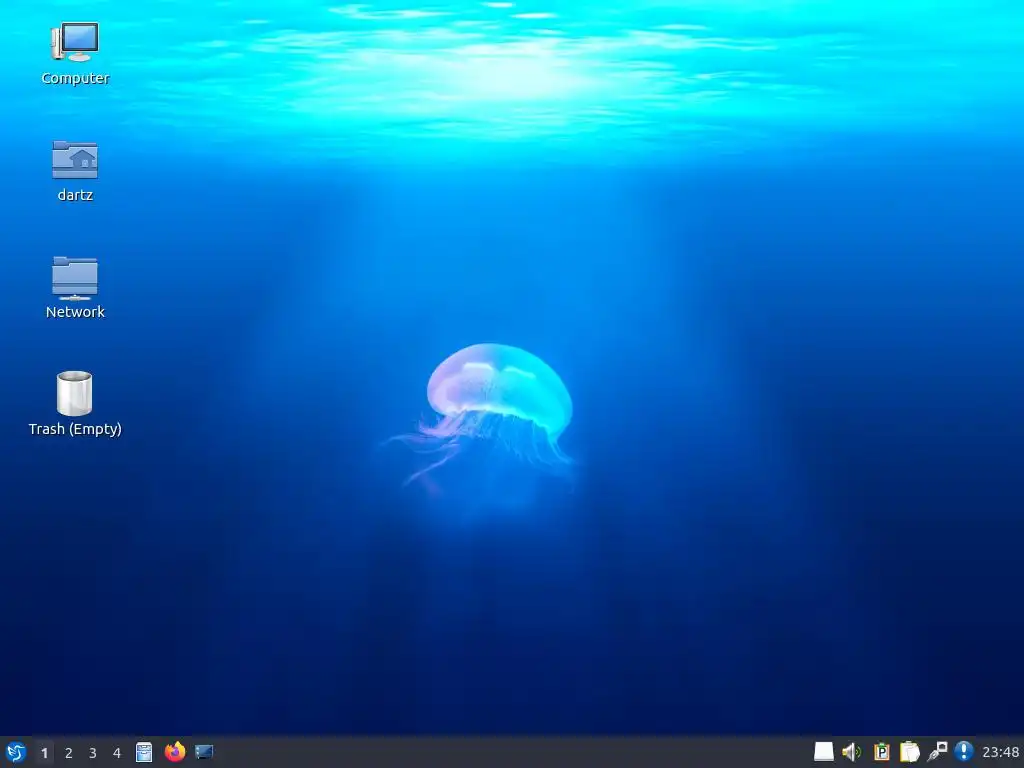Open the blue exclamation update notifier
The image size is (1024, 768).
(x=964, y=752)
